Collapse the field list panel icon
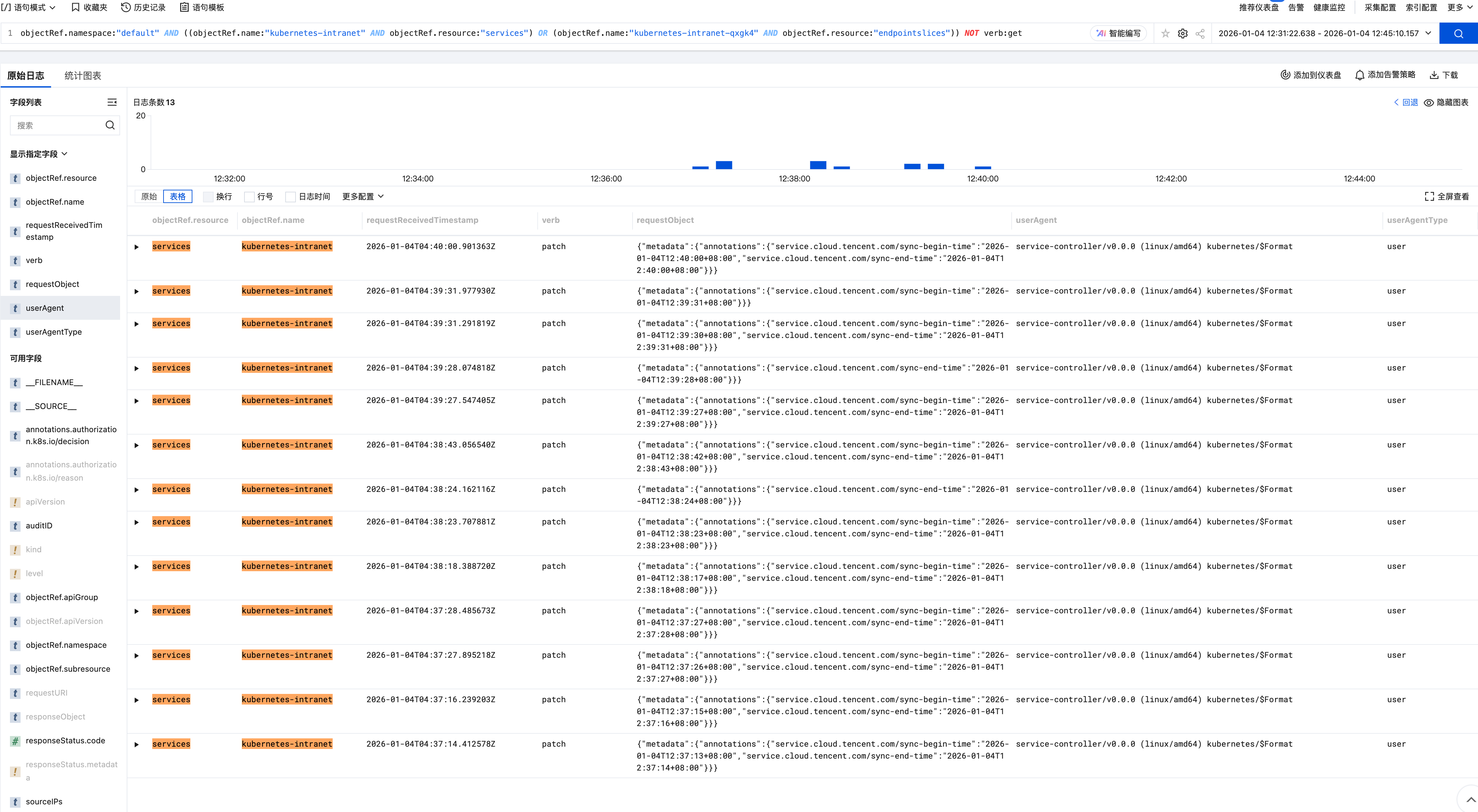Viewport: 1478px width, 812px height. [112, 102]
